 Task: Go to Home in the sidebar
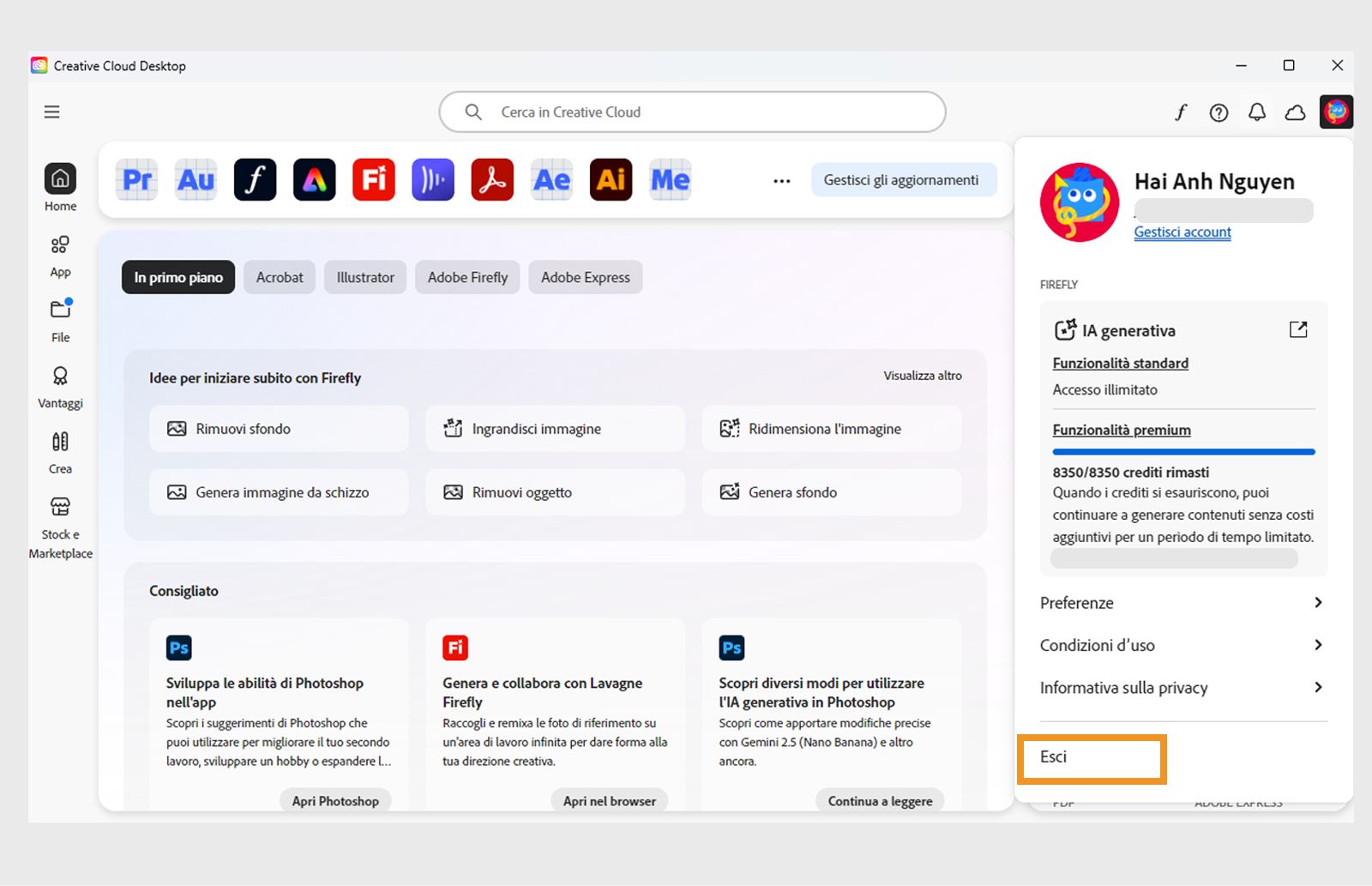pyautogui.click(x=60, y=188)
